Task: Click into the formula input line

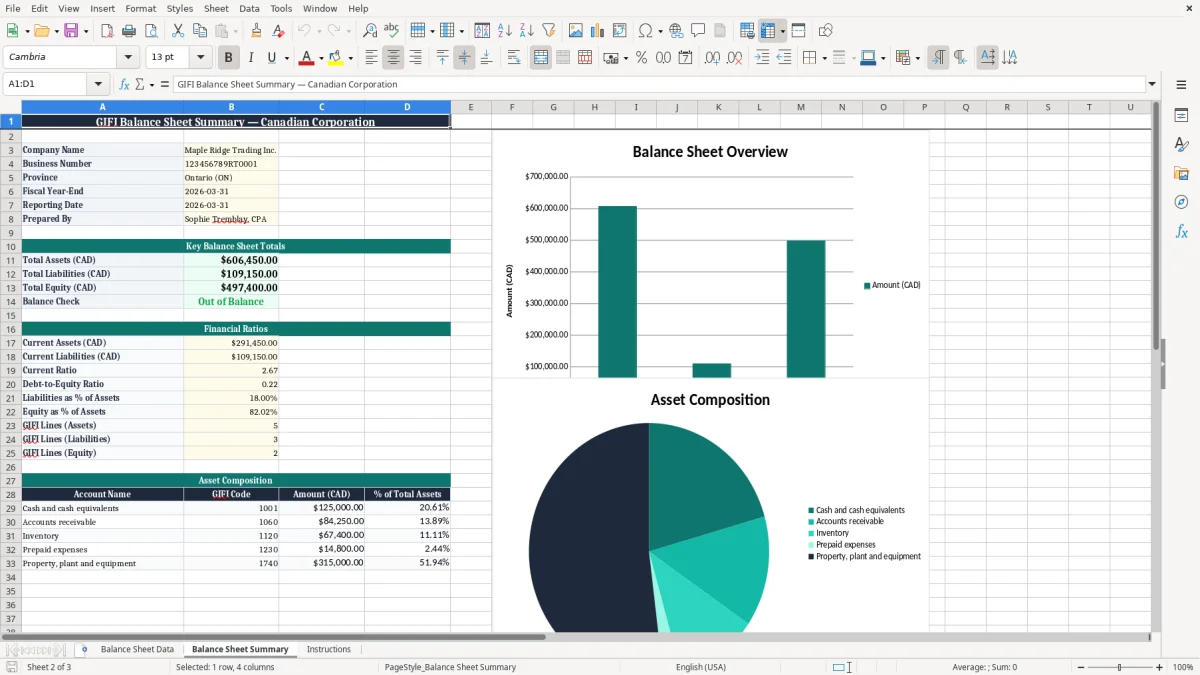Action: (659, 85)
